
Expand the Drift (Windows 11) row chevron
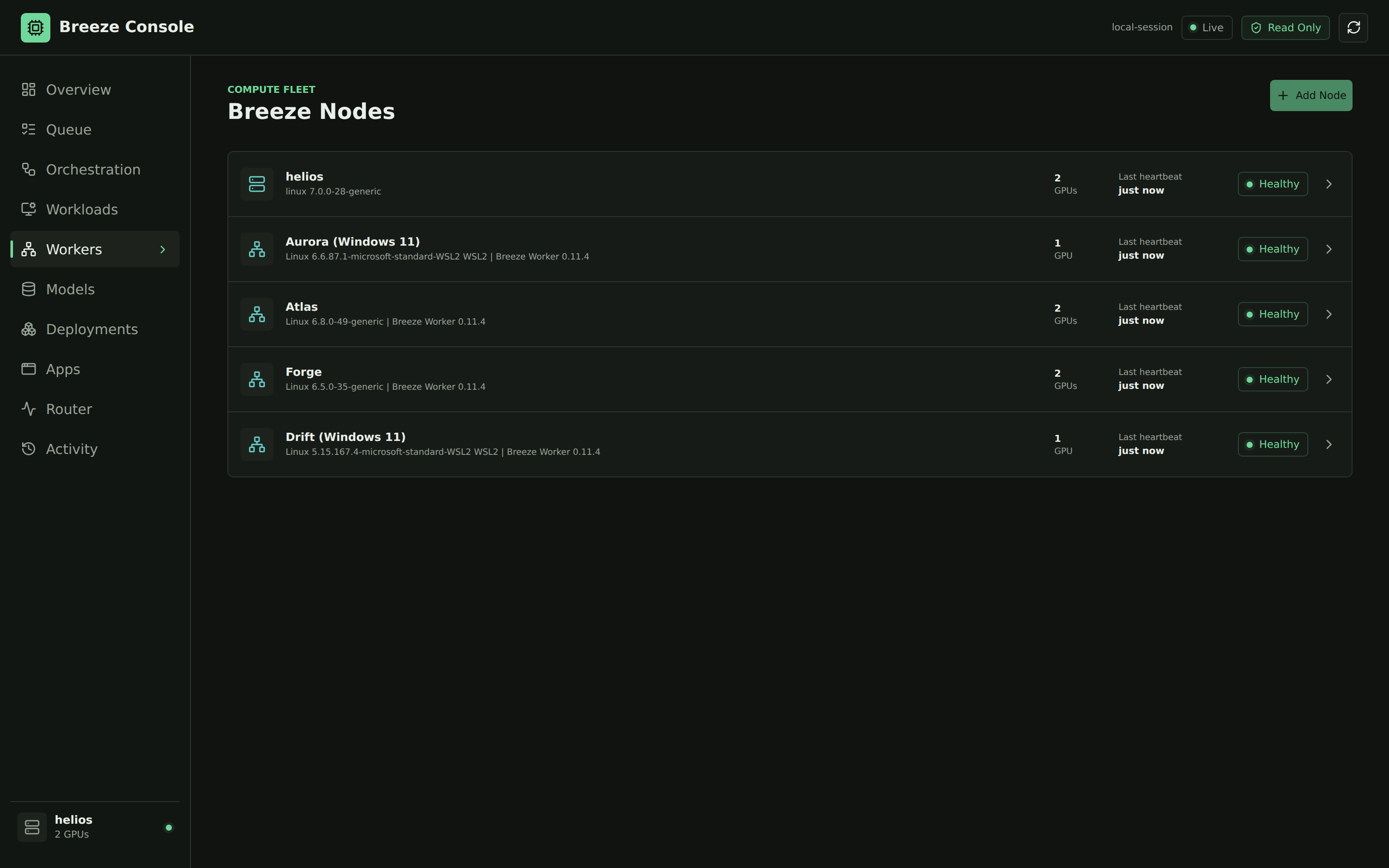(x=1329, y=444)
